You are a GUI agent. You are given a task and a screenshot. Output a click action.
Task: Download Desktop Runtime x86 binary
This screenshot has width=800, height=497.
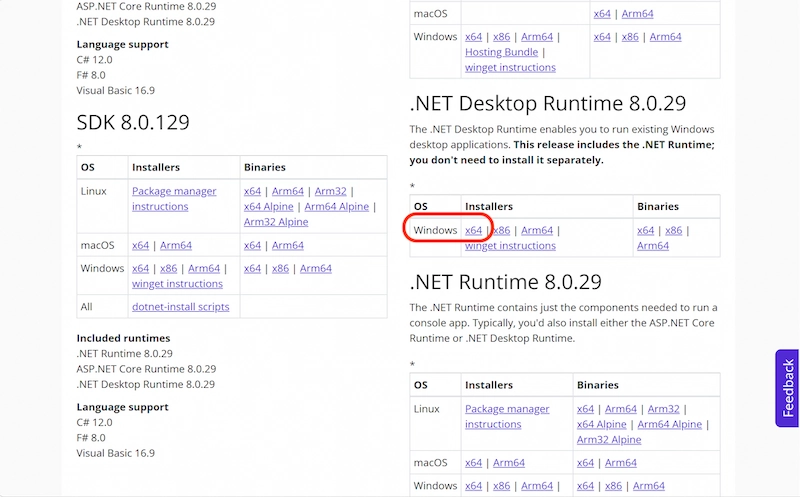[673, 230]
